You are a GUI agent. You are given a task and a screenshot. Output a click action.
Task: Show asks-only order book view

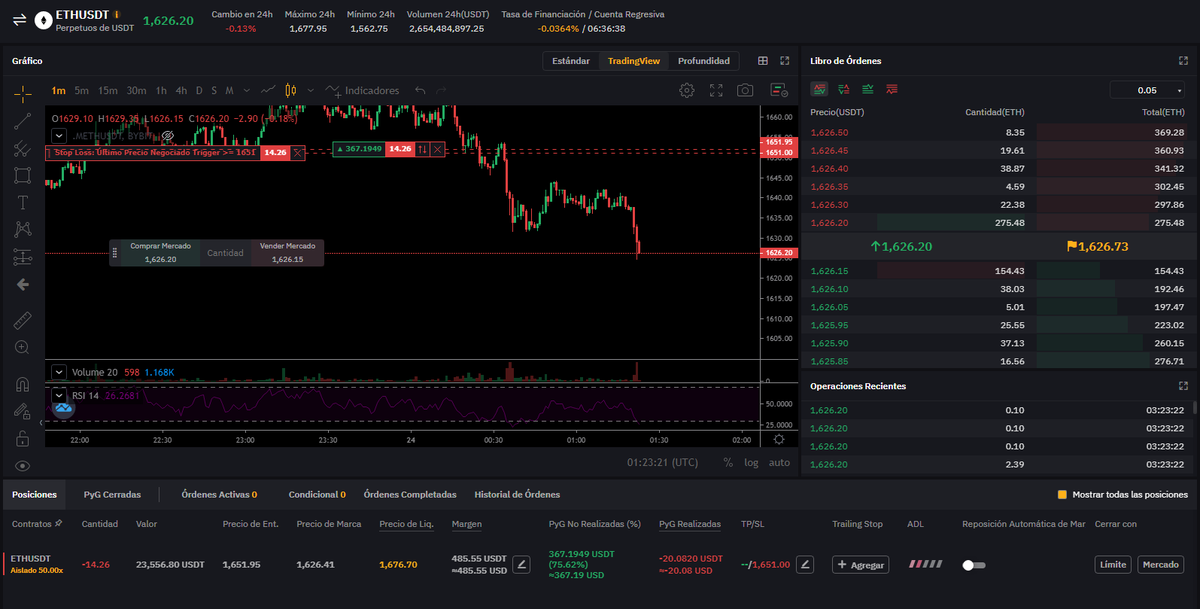tap(891, 89)
